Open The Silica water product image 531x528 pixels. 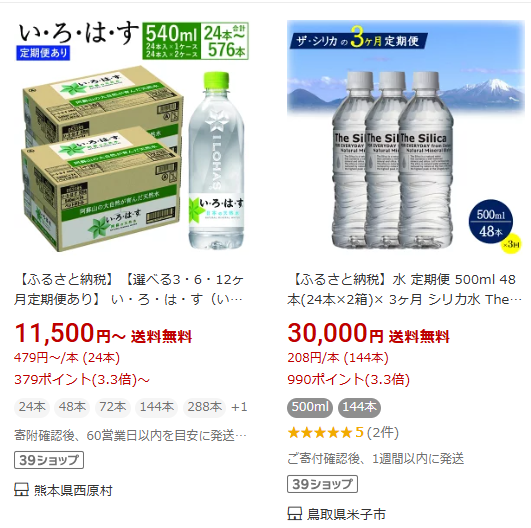(405, 136)
